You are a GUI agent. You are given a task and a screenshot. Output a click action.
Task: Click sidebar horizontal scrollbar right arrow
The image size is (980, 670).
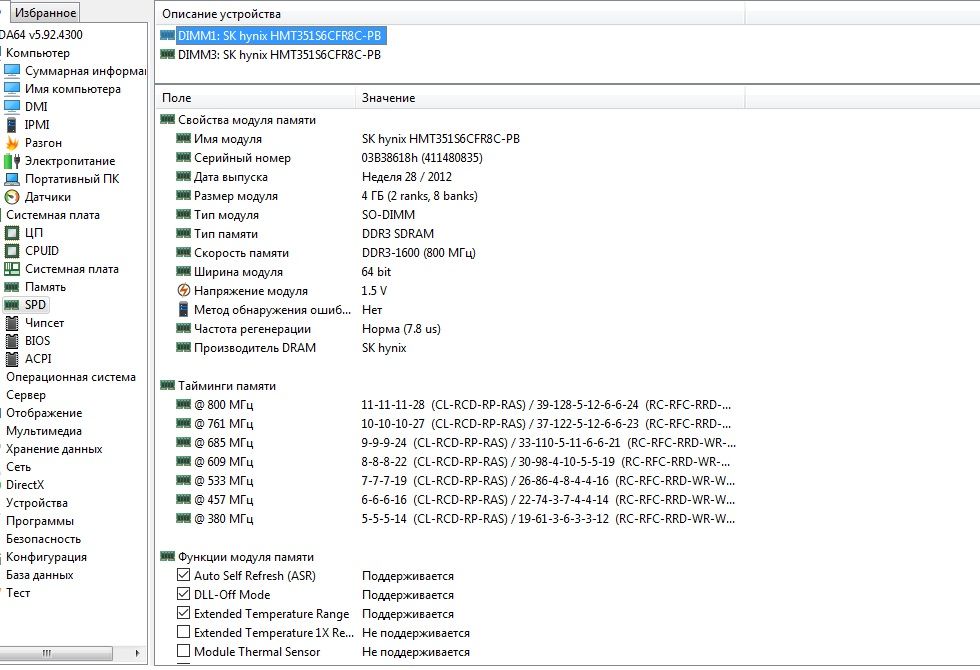(x=138, y=653)
